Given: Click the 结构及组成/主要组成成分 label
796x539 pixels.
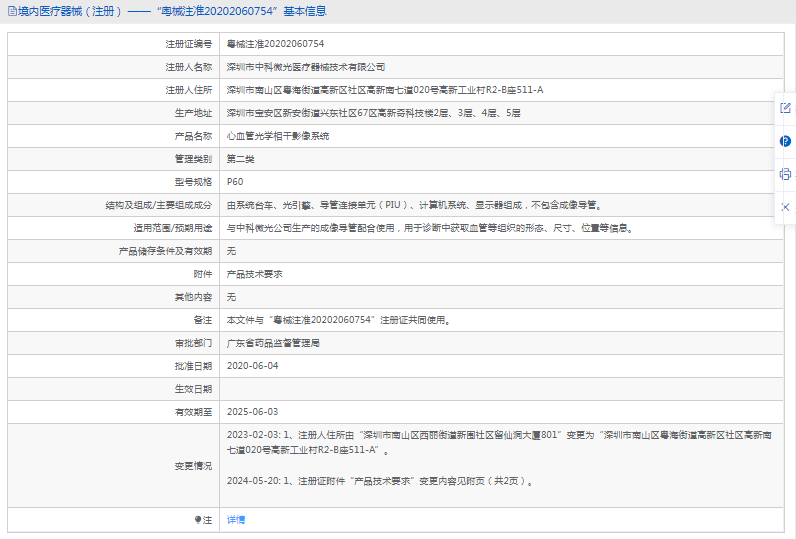Looking at the screenshot, I should pos(159,205).
